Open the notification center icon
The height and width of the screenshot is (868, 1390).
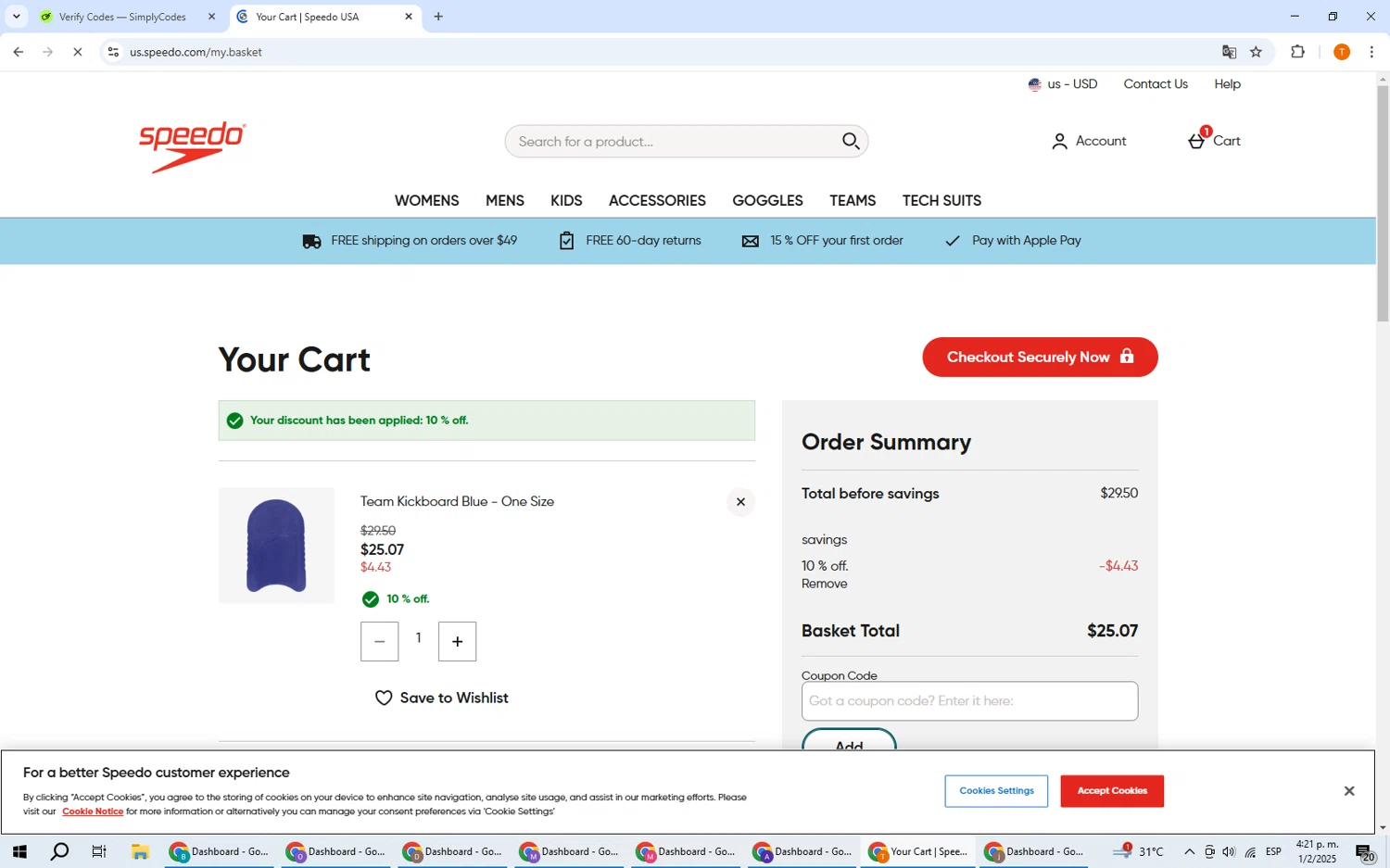click(x=1365, y=852)
